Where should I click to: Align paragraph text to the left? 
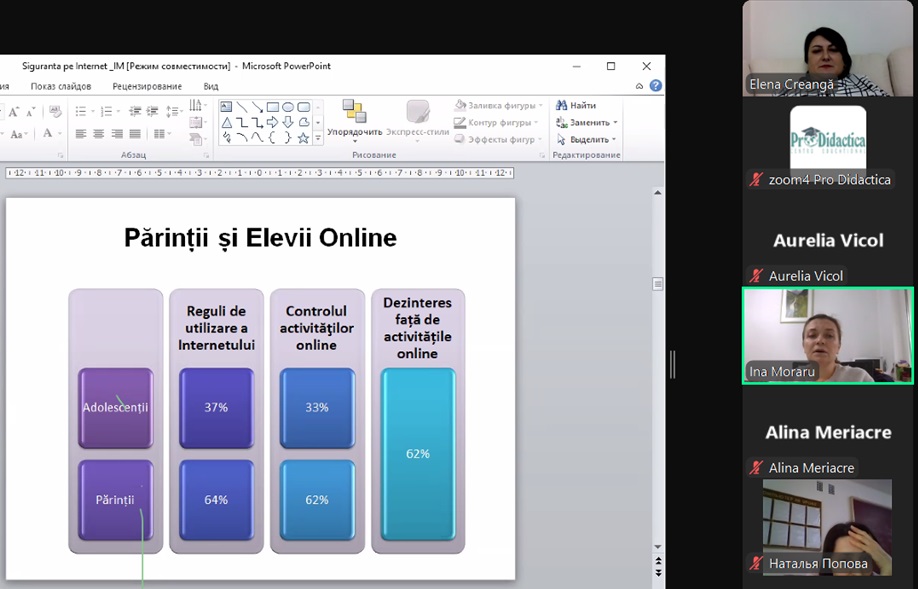point(81,134)
